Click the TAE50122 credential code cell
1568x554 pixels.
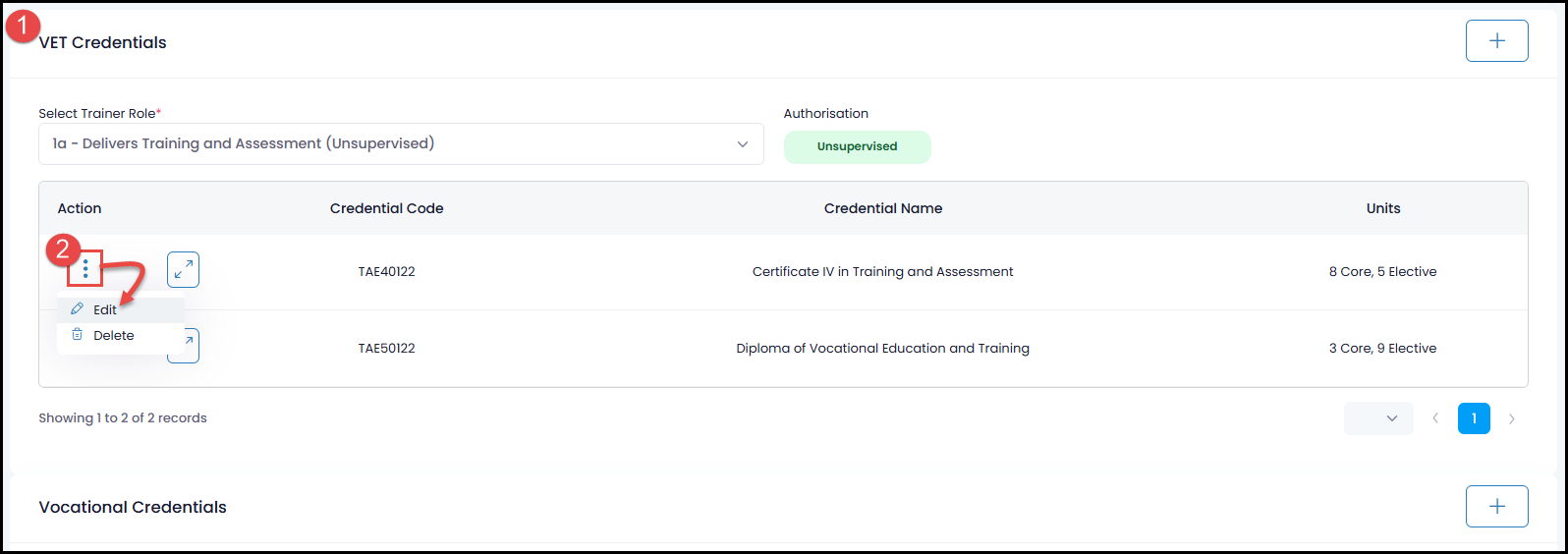click(386, 349)
